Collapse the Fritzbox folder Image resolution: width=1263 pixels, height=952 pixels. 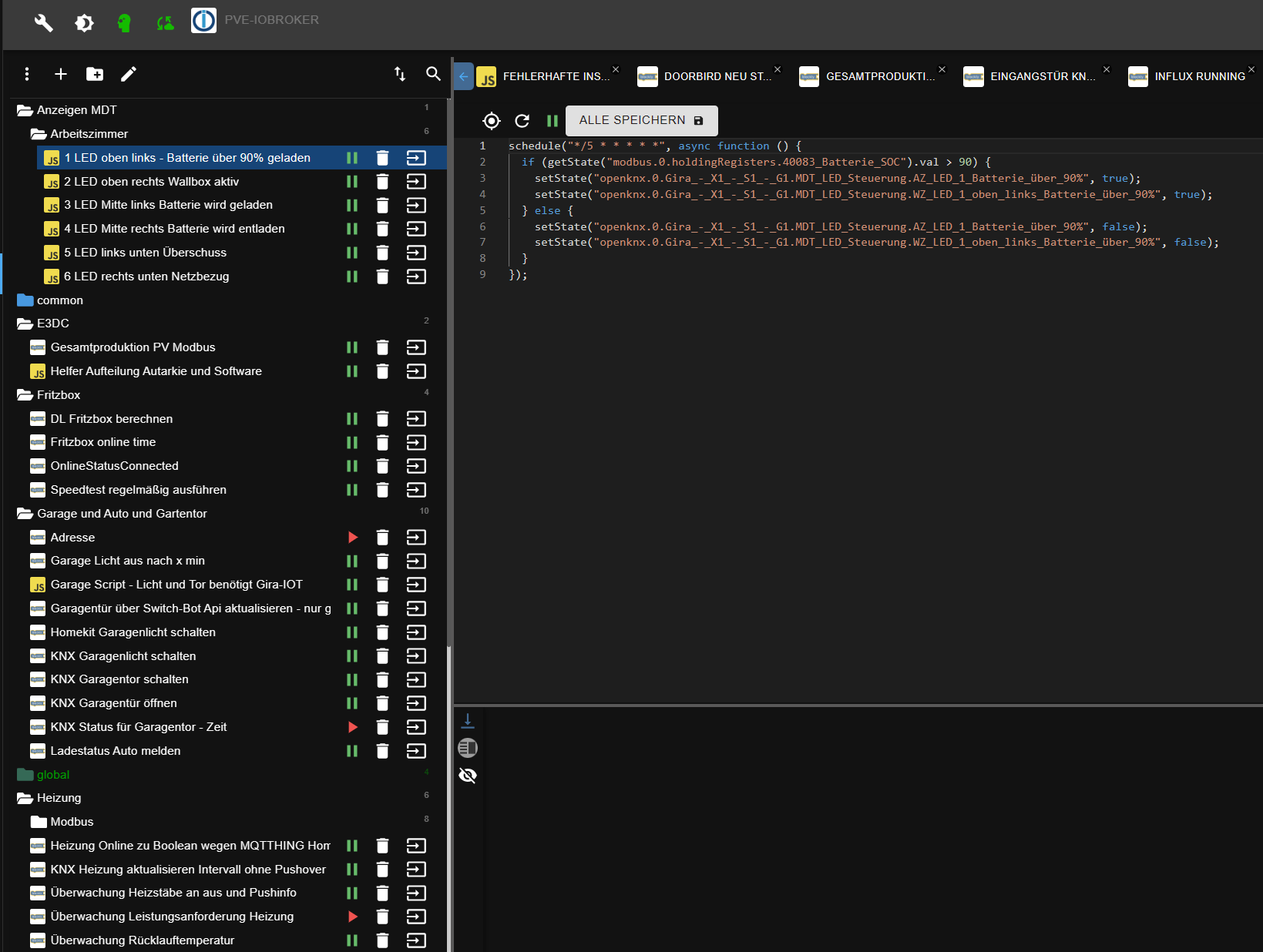pyautogui.click(x=25, y=395)
